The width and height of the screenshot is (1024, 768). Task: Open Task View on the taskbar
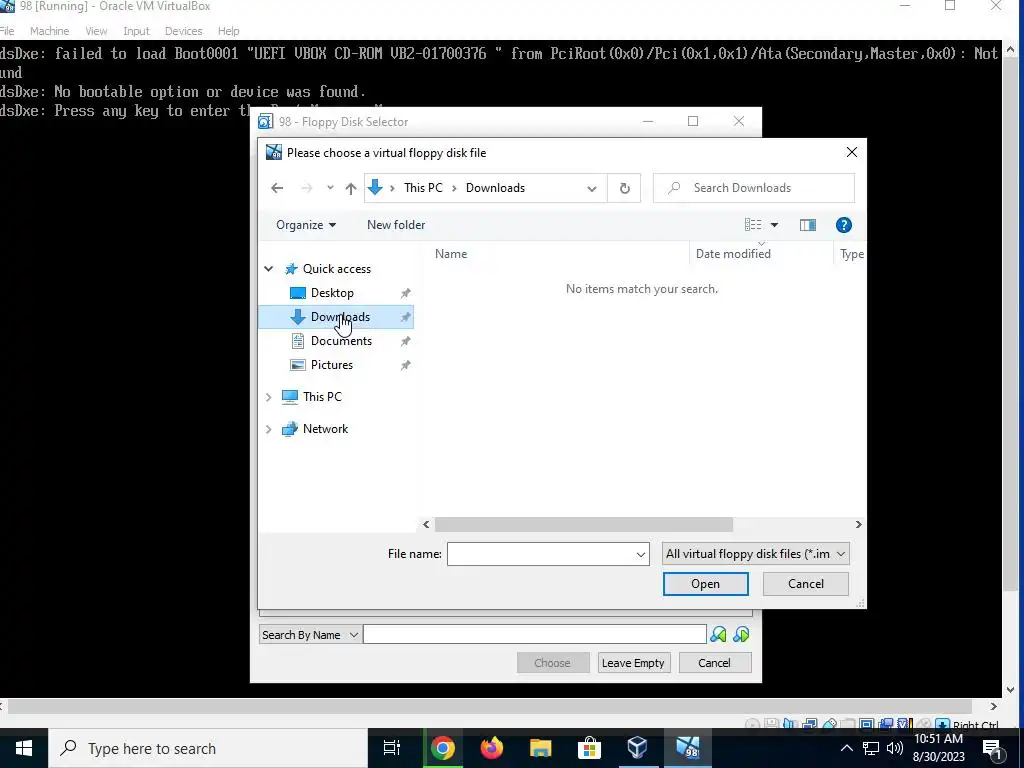392,748
